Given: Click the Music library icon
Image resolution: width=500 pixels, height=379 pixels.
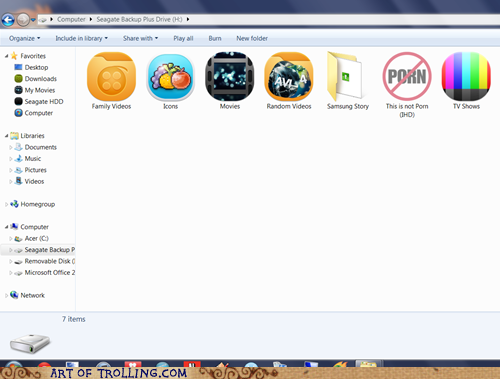Looking at the screenshot, I should pos(19,158).
